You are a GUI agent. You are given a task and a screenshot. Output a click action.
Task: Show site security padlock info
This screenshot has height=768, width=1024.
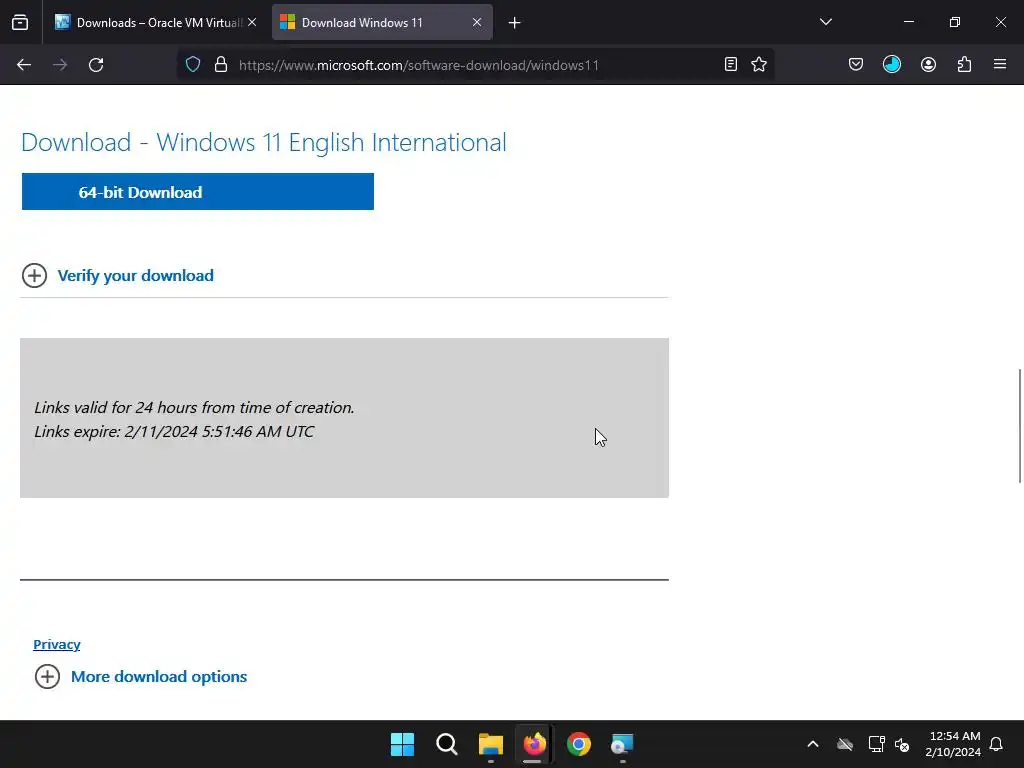221,65
